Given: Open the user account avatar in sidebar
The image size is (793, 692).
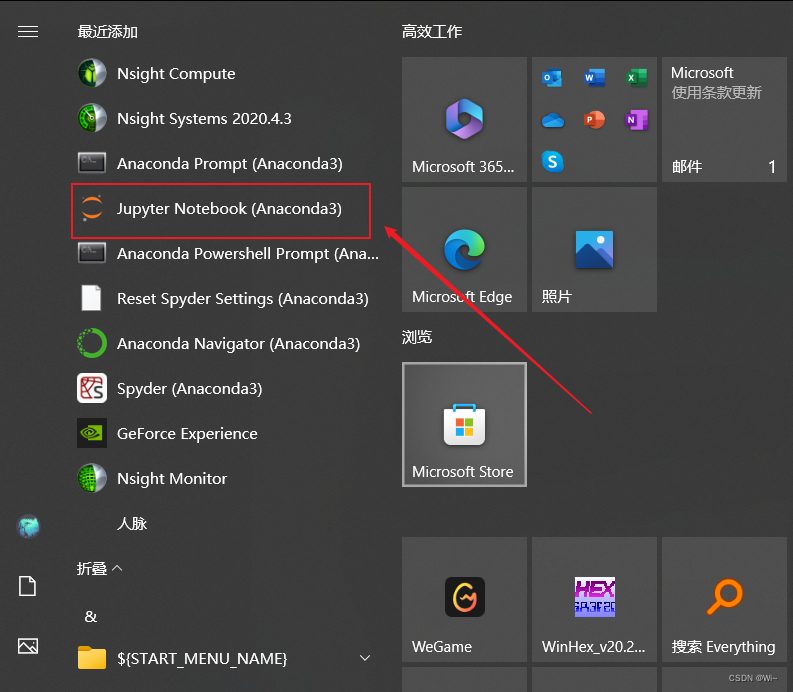Looking at the screenshot, I should (x=28, y=527).
